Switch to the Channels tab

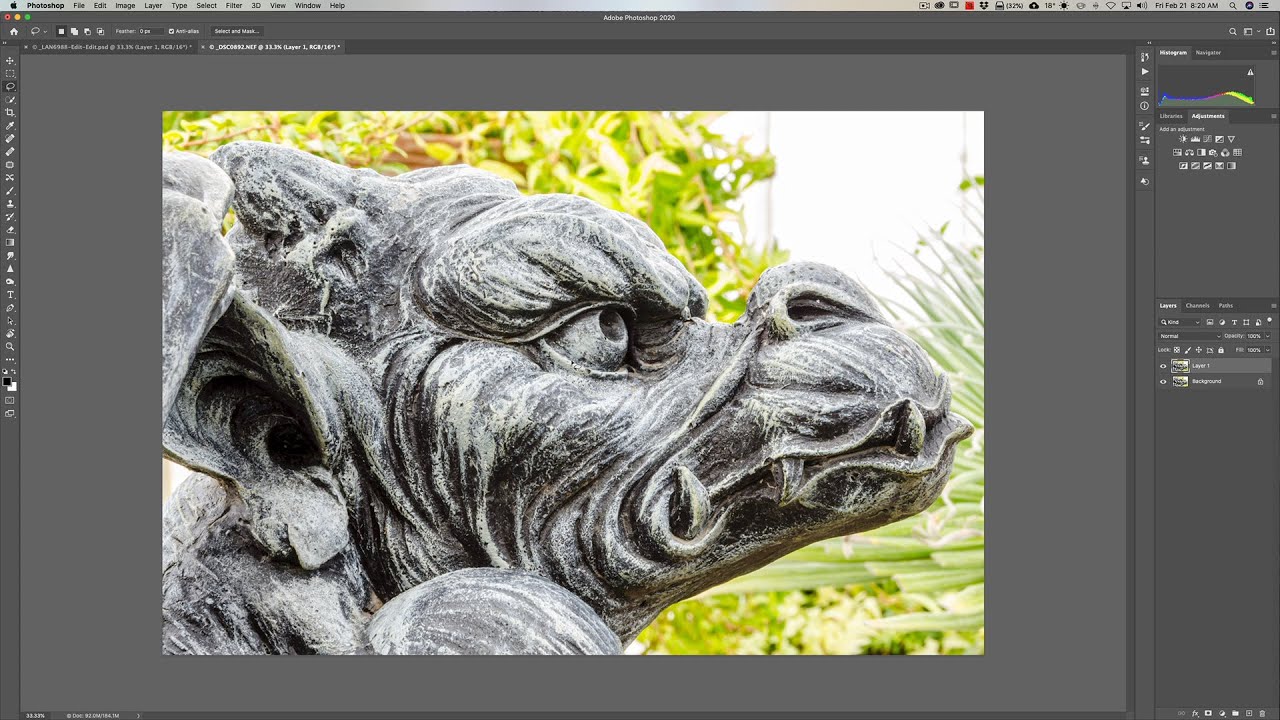[x=1197, y=306]
